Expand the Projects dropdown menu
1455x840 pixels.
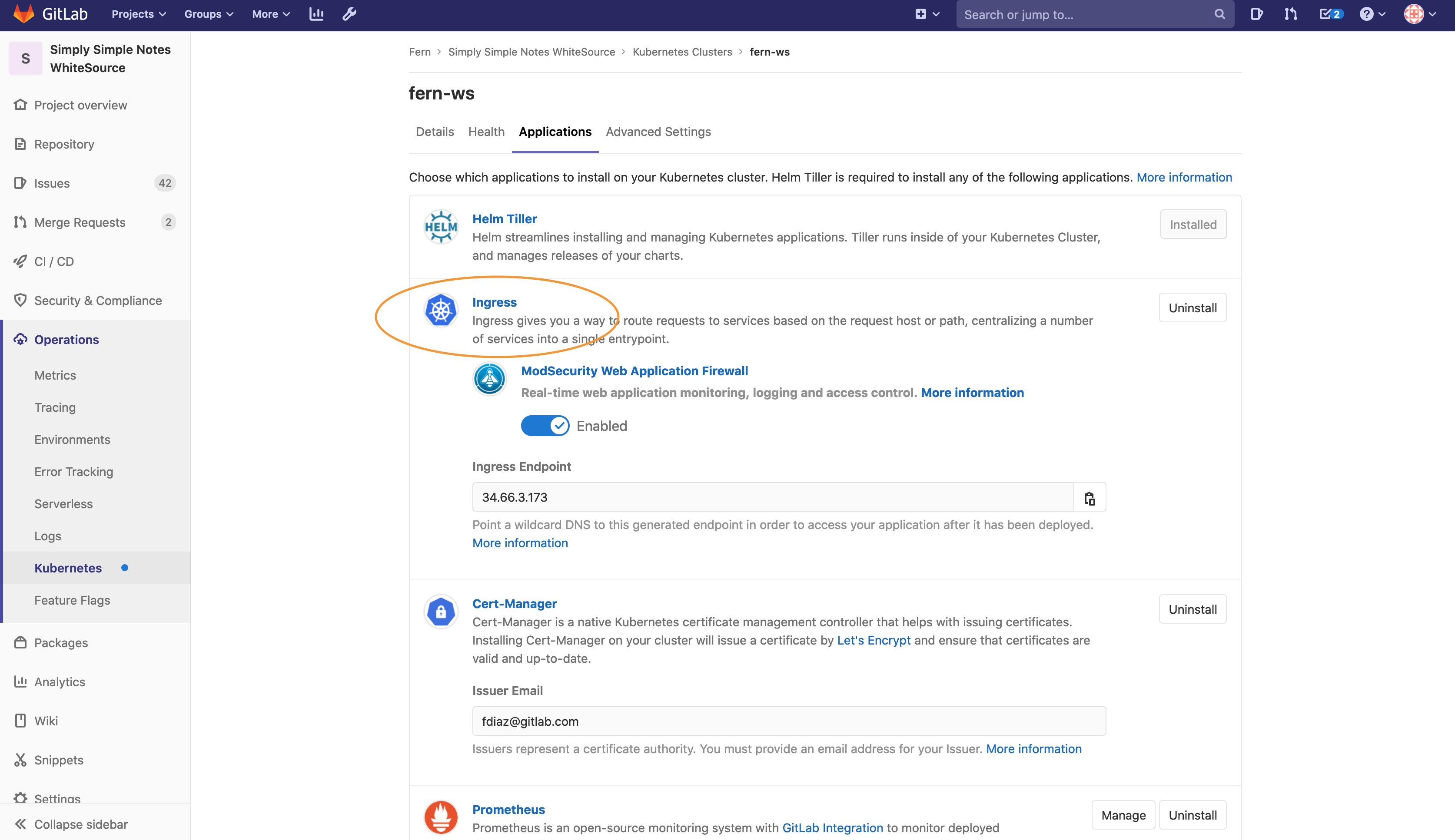tap(139, 14)
